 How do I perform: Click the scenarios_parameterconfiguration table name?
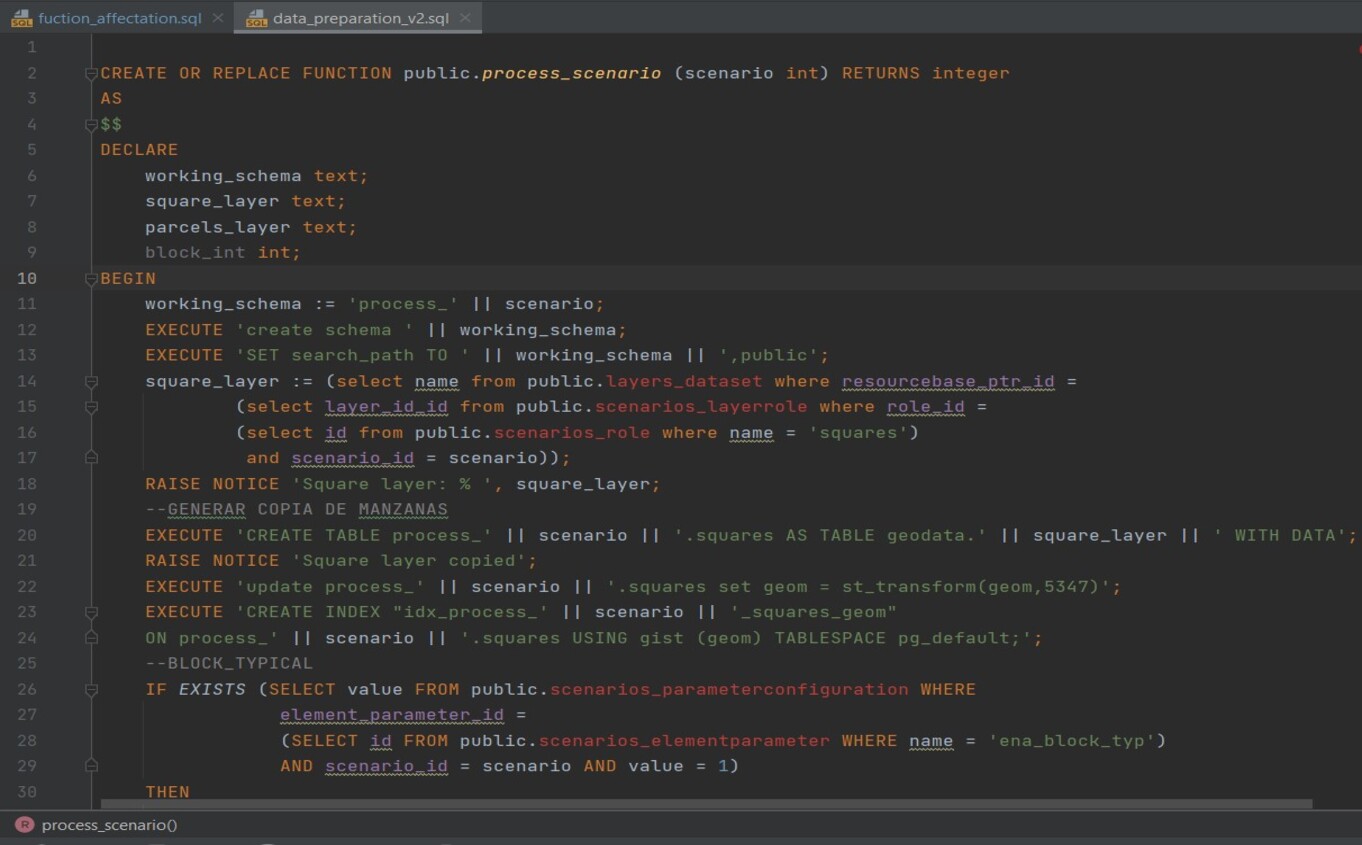(729, 689)
